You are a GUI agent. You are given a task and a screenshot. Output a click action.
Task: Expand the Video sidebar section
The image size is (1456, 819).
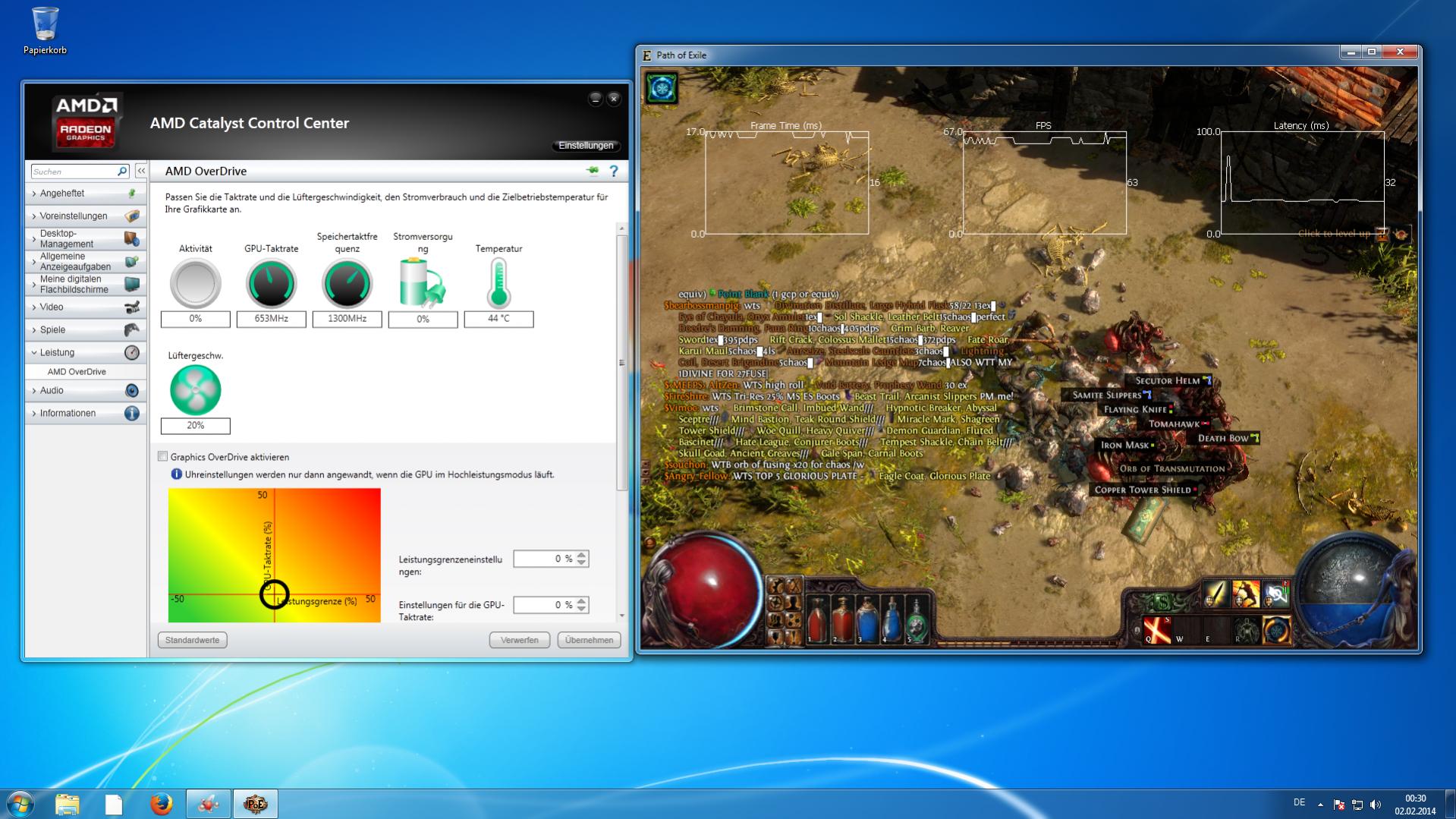click(x=86, y=307)
